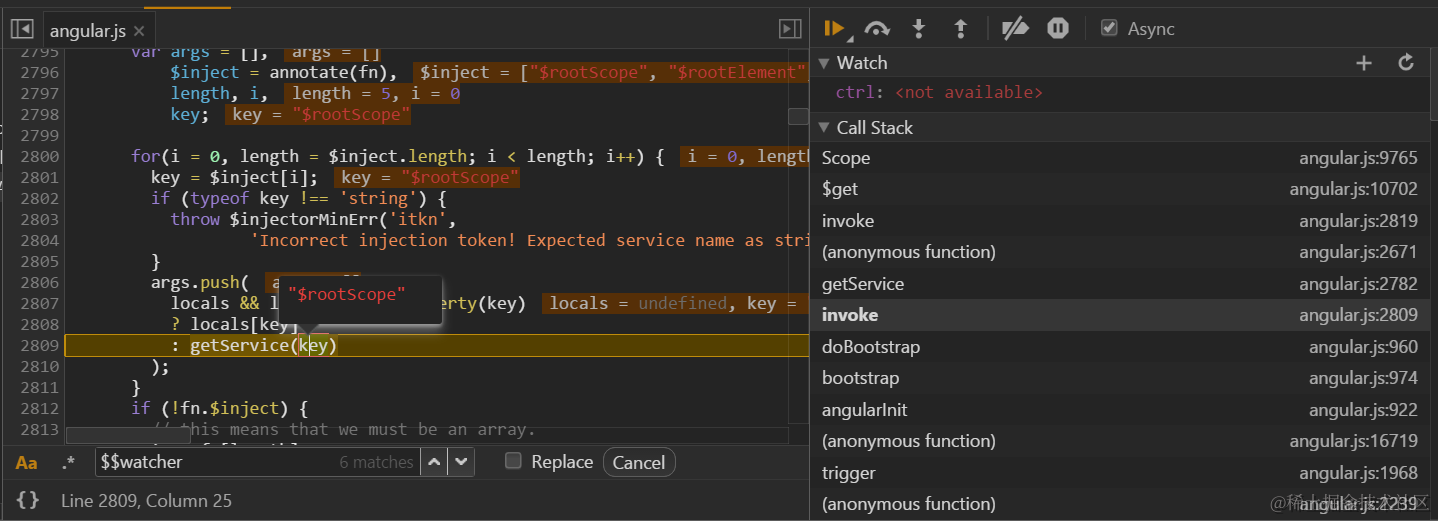1438x521 pixels.
Task: Select the doBootstrap call stack frame
Action: [1120, 347]
